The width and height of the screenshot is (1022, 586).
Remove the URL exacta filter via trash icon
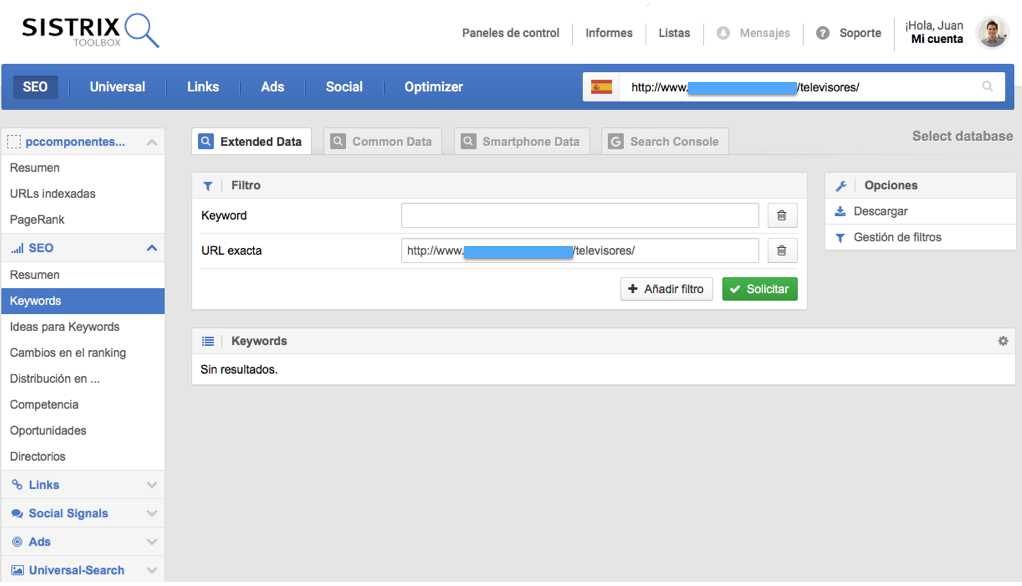pos(782,251)
